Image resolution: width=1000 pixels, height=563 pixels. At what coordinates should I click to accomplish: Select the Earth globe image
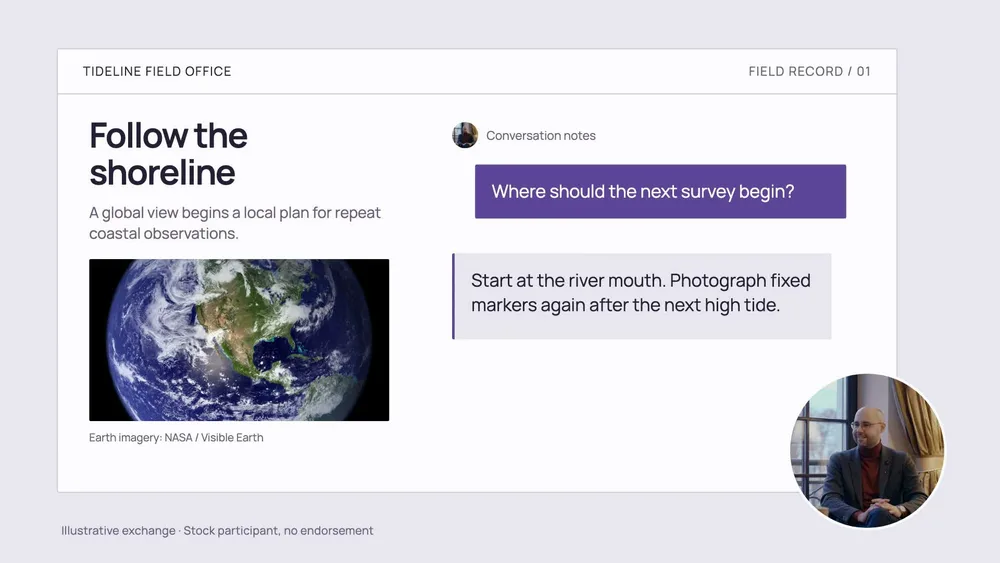[239, 340]
